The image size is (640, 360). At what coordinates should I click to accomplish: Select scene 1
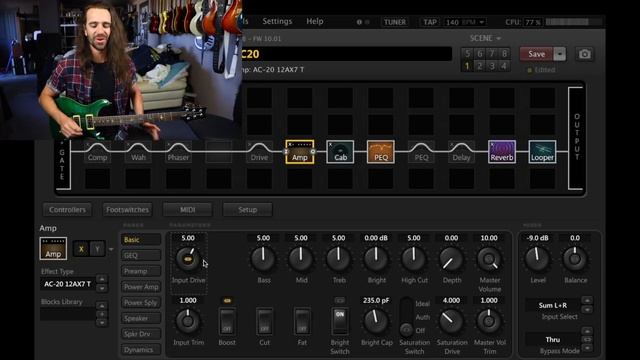tap(467, 65)
